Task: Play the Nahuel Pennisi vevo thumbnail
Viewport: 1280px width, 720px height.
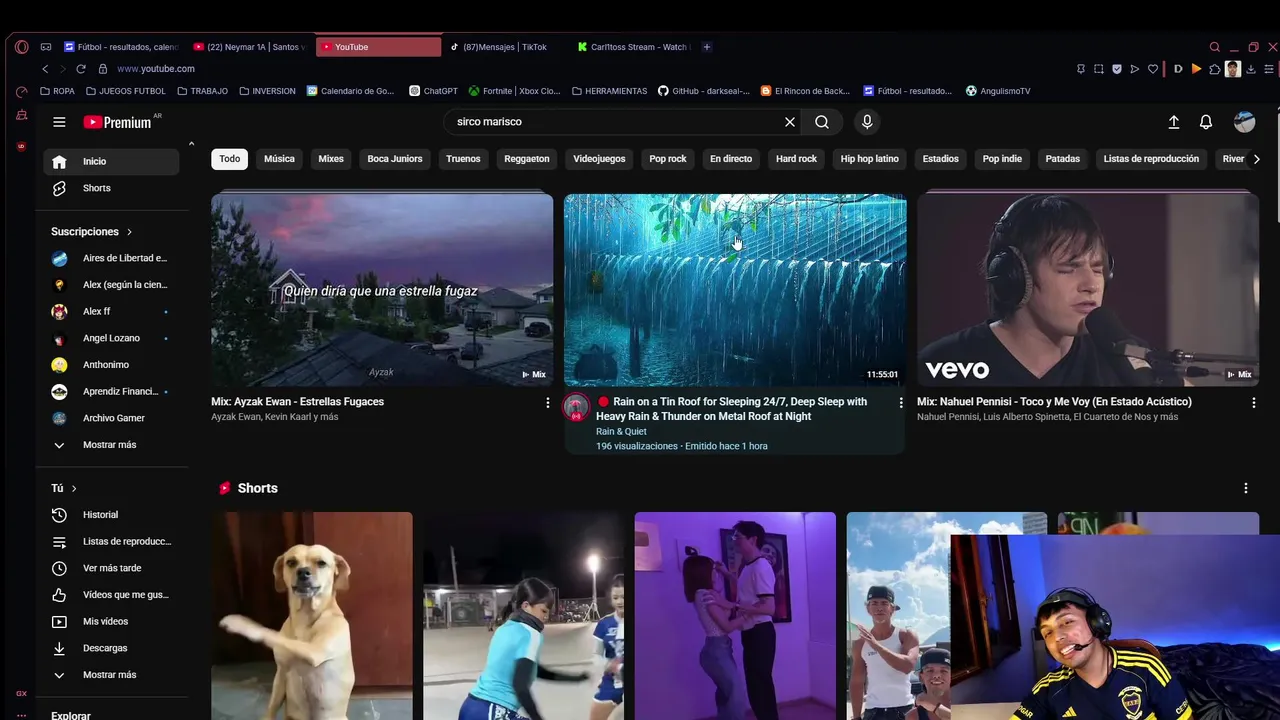Action: (1088, 290)
